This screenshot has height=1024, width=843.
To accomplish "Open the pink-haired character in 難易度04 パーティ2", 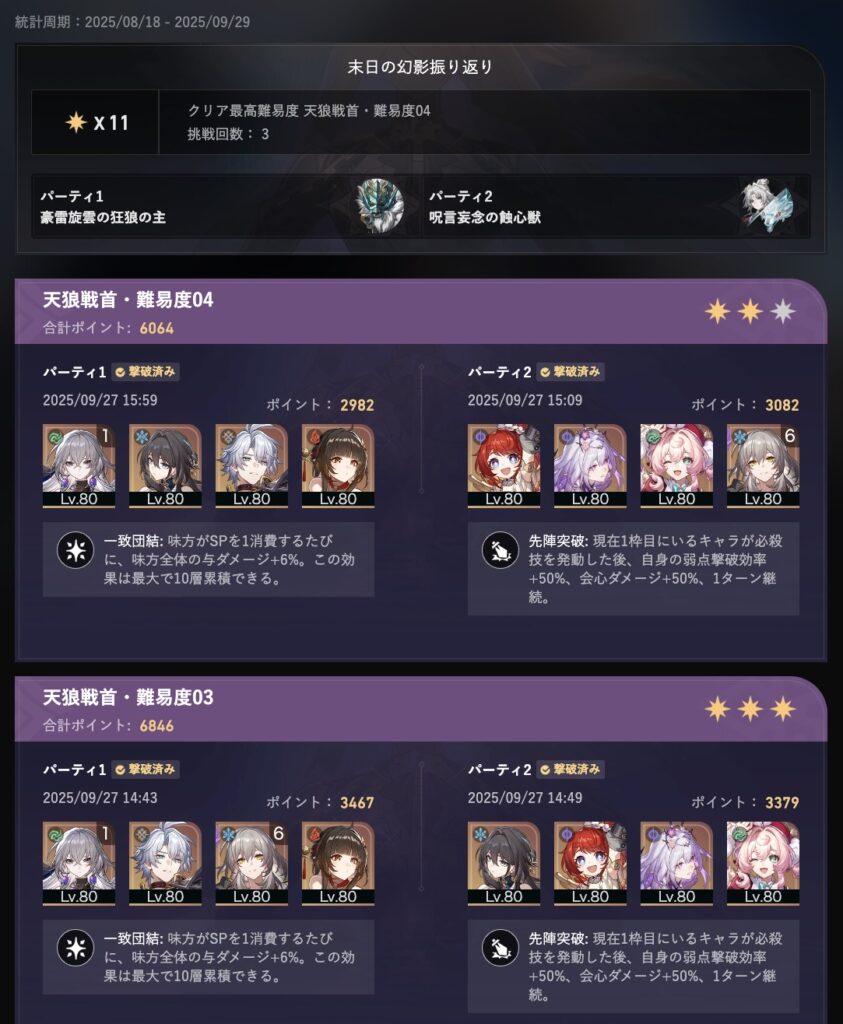I will pyautogui.click(x=676, y=466).
